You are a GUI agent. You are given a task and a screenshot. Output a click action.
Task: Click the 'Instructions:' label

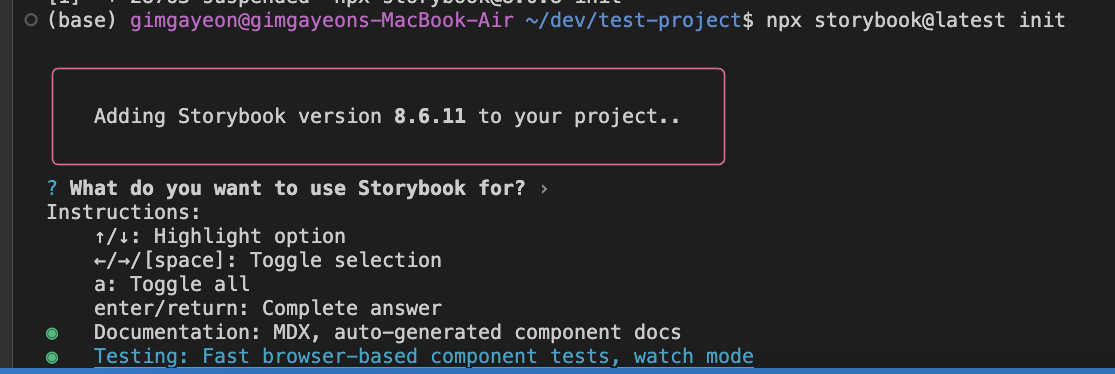(124, 213)
